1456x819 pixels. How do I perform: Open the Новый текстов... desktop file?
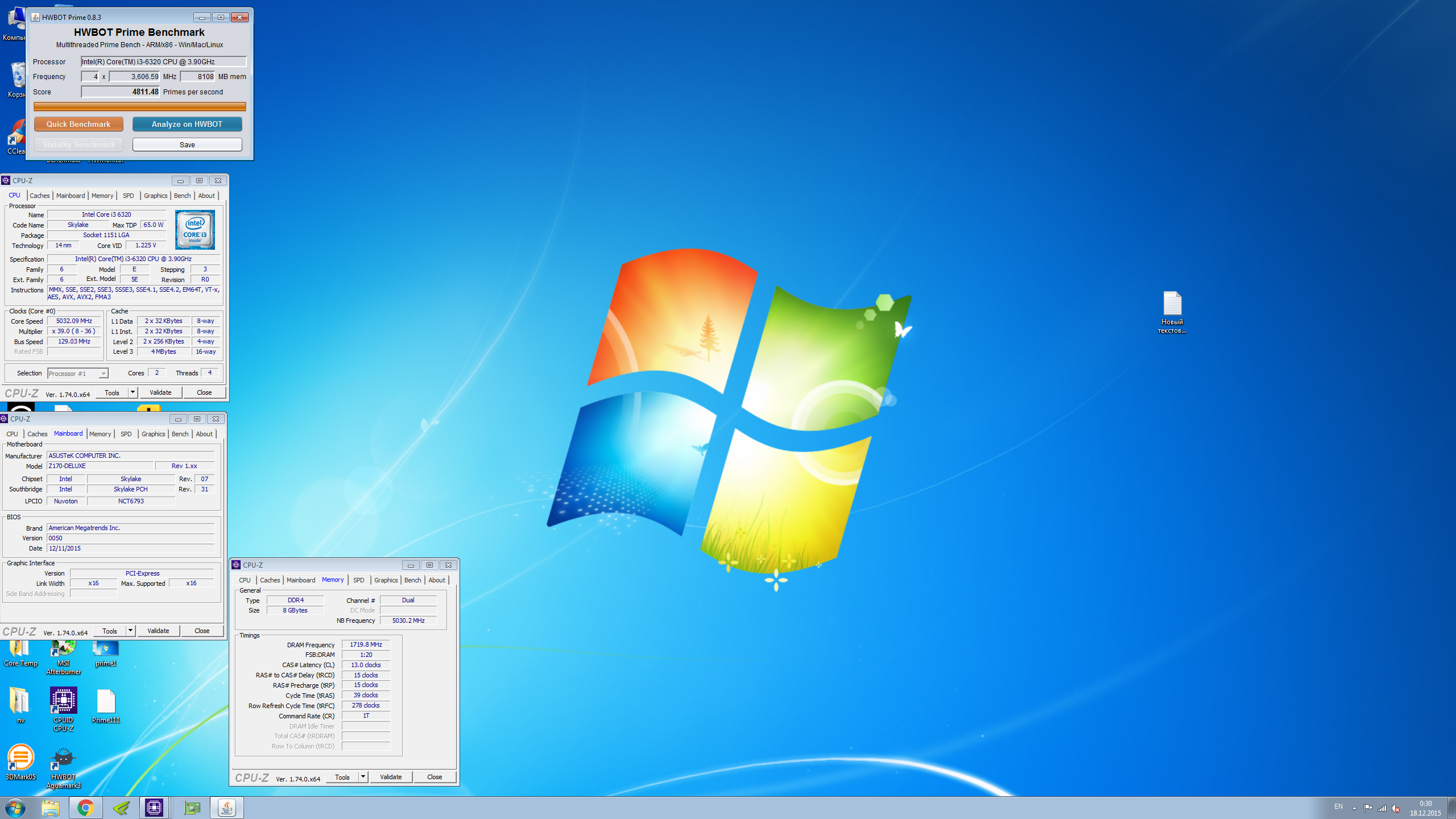click(1172, 312)
